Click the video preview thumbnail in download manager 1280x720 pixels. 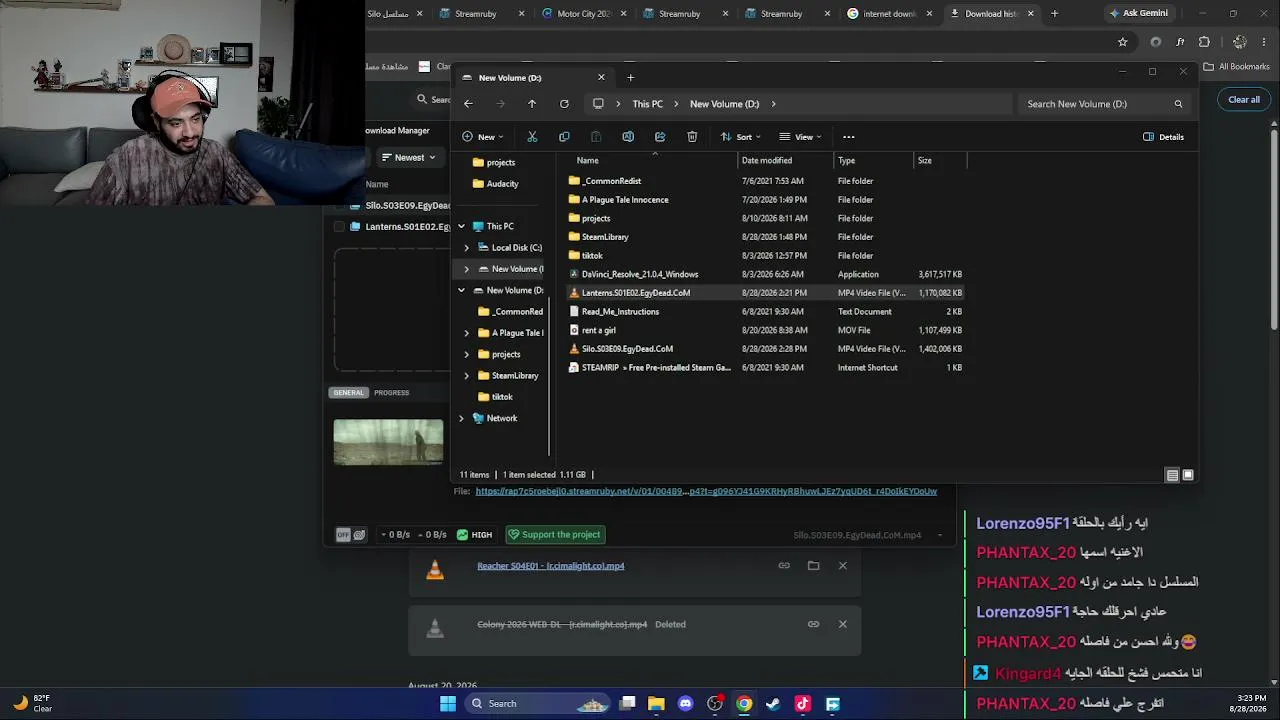point(388,442)
